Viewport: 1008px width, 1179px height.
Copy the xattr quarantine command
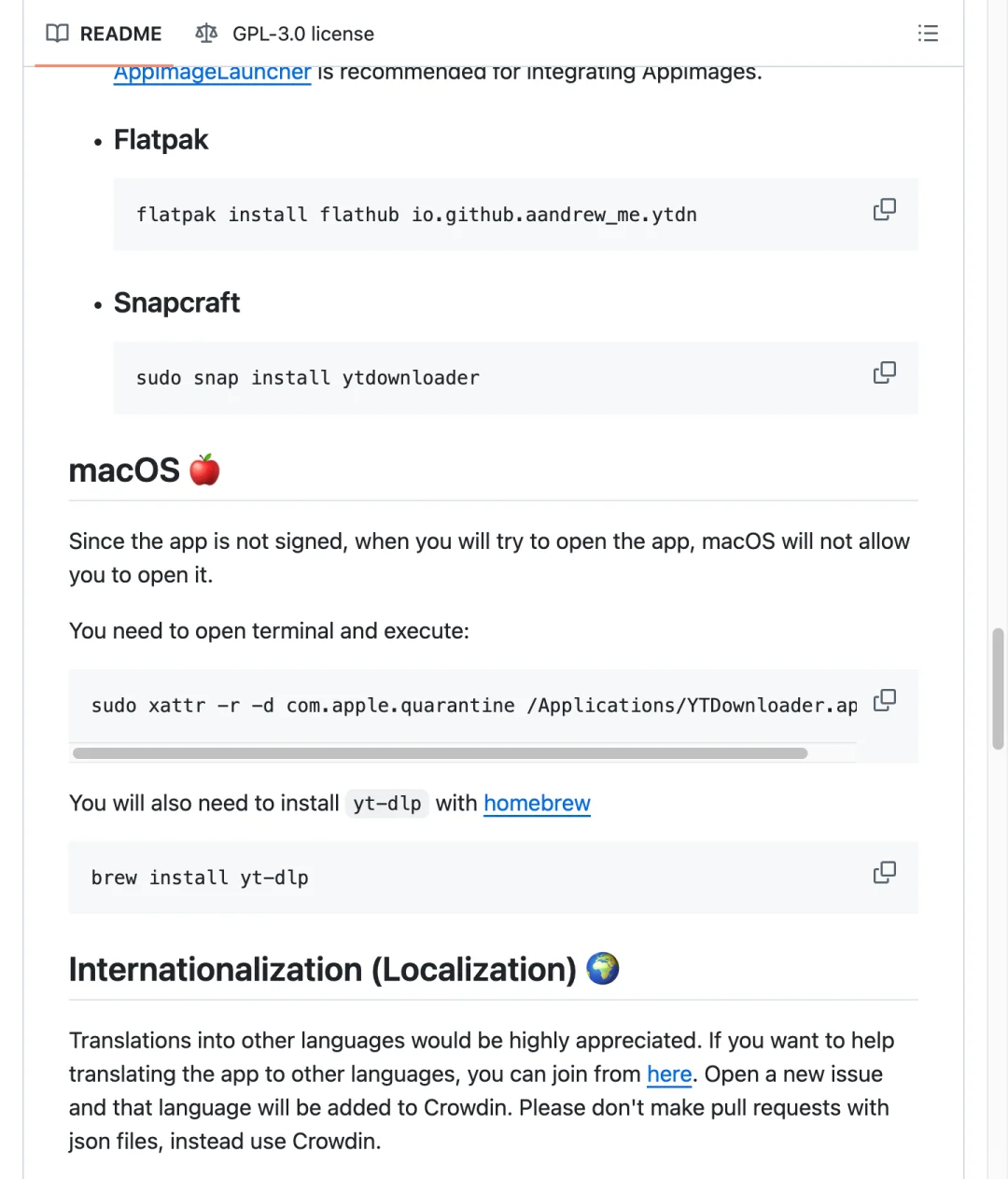coord(884,701)
